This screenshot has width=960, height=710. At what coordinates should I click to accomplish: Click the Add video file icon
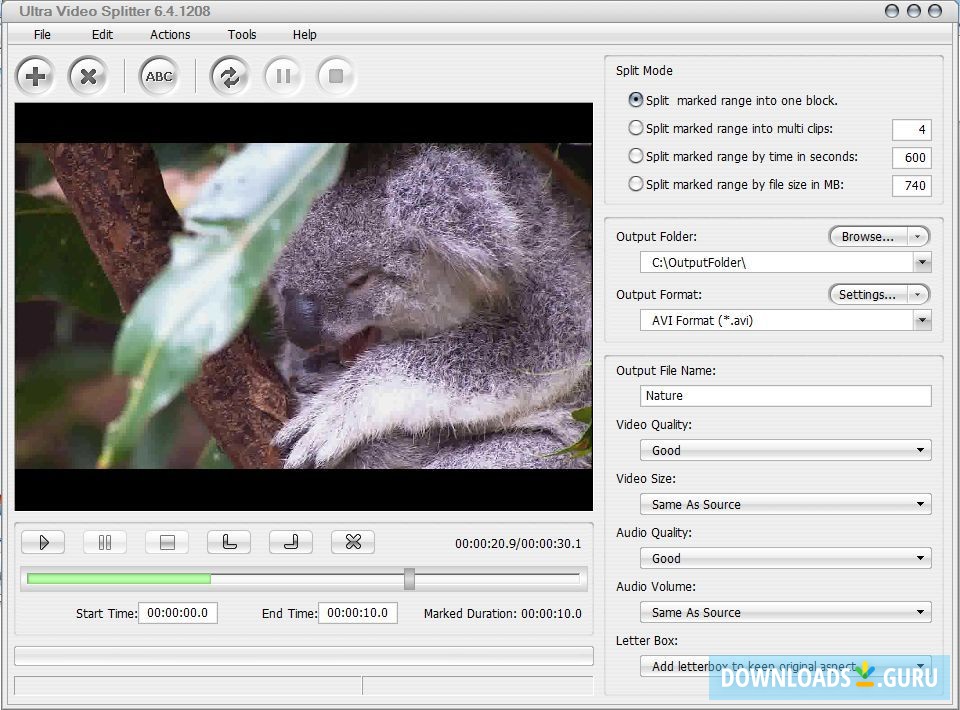[34, 76]
